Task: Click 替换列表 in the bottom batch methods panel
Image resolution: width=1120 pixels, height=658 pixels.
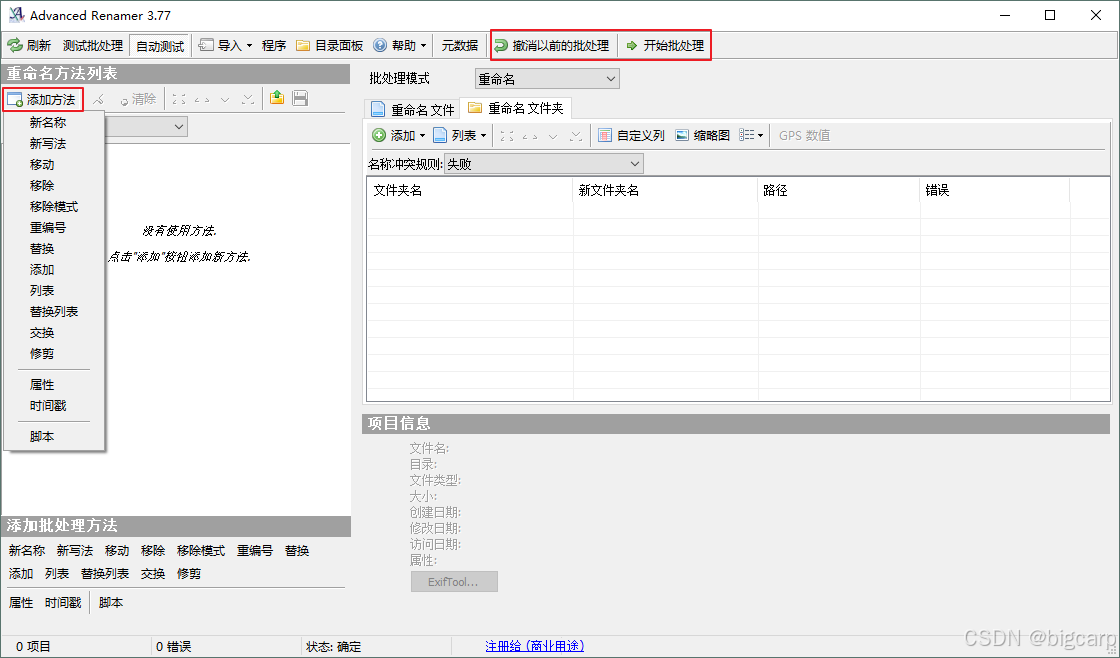Action: (105, 574)
